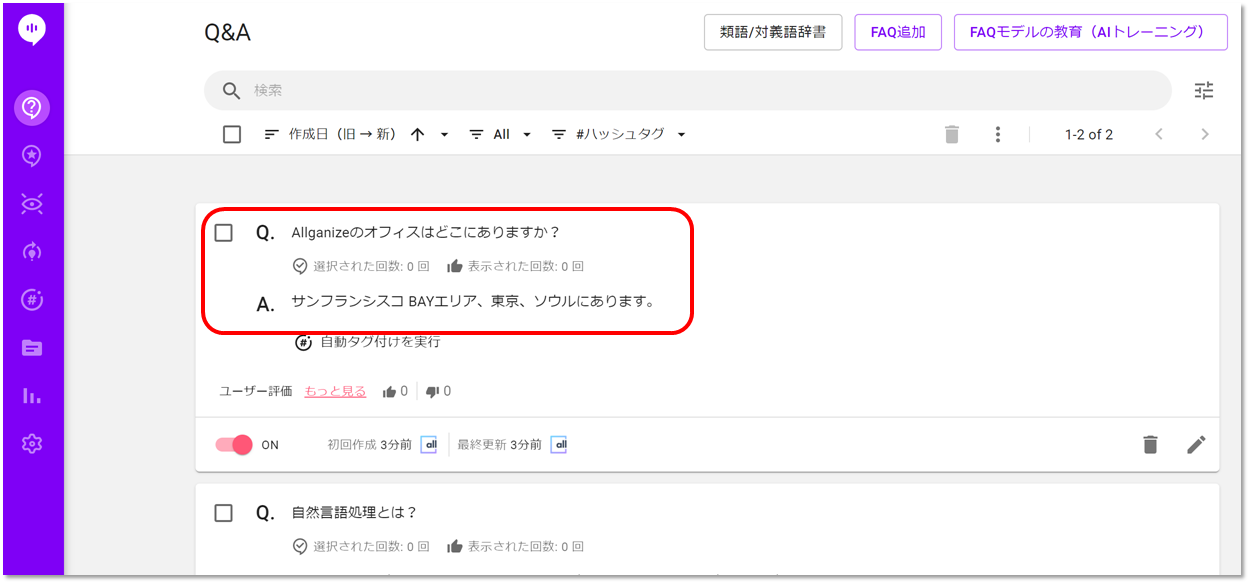This screenshot has height=584, width=1250.
Task: Click the 初回作成 3分前 text
Action: pos(370,445)
